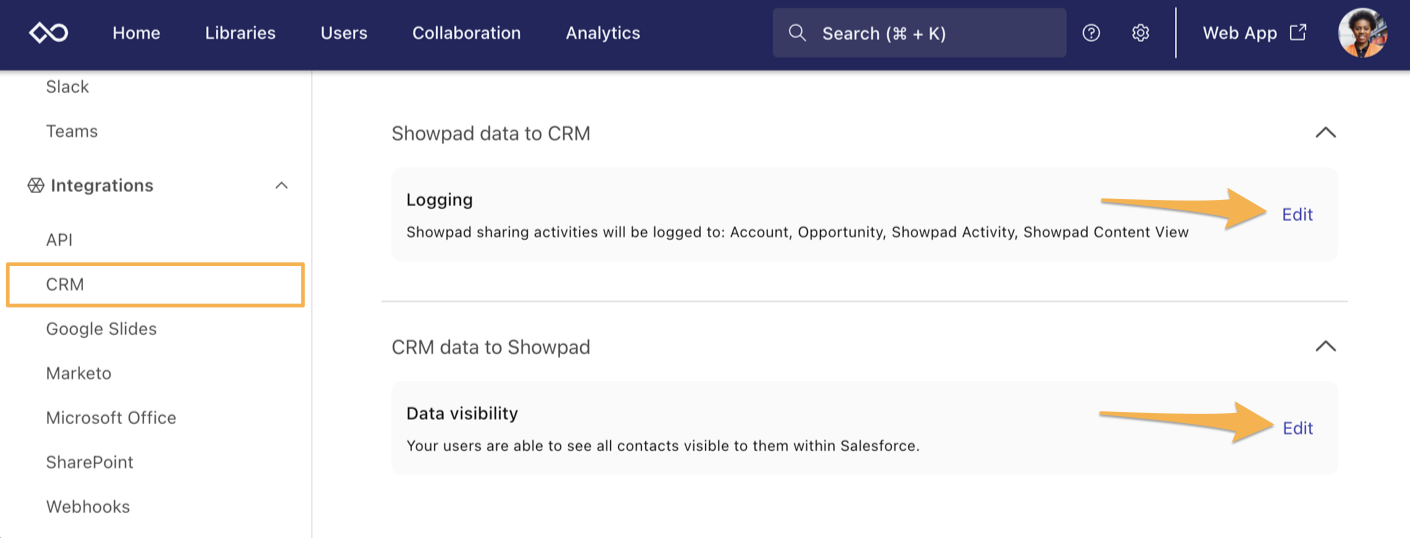The height and width of the screenshot is (538, 1410).
Task: Click the Logging heading text
Action: point(439,200)
